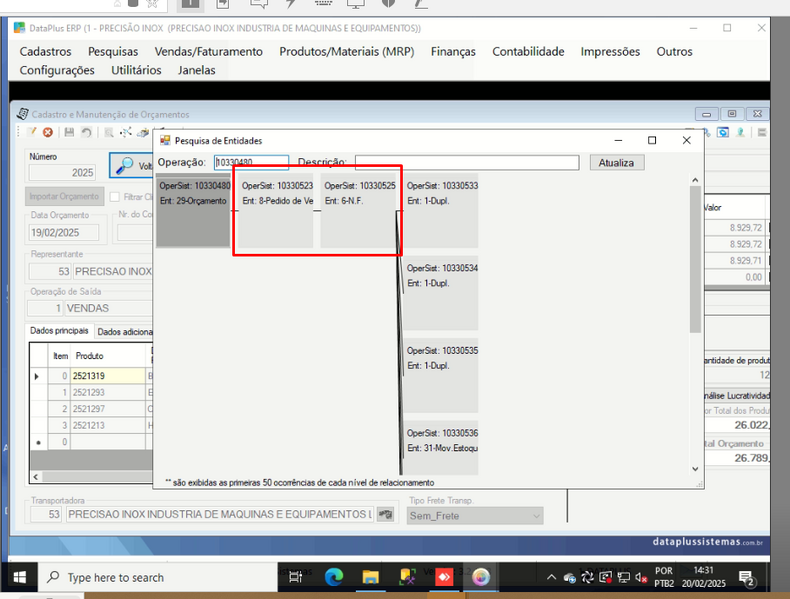Screen dimensions: 790x599
Task: Open the Tipo Frete Transp. dropdown
Action: click(475, 515)
